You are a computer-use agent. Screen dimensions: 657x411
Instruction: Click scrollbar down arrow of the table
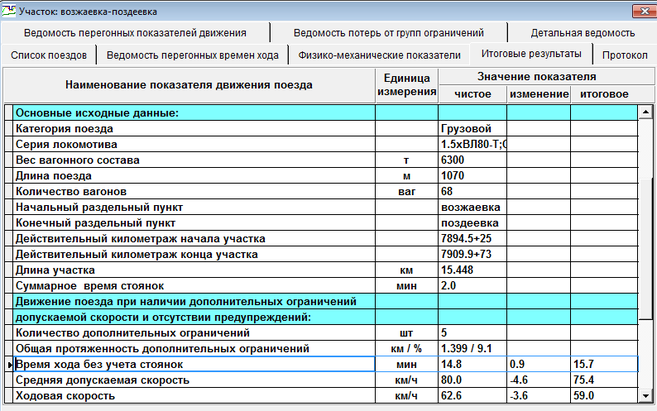click(645, 396)
